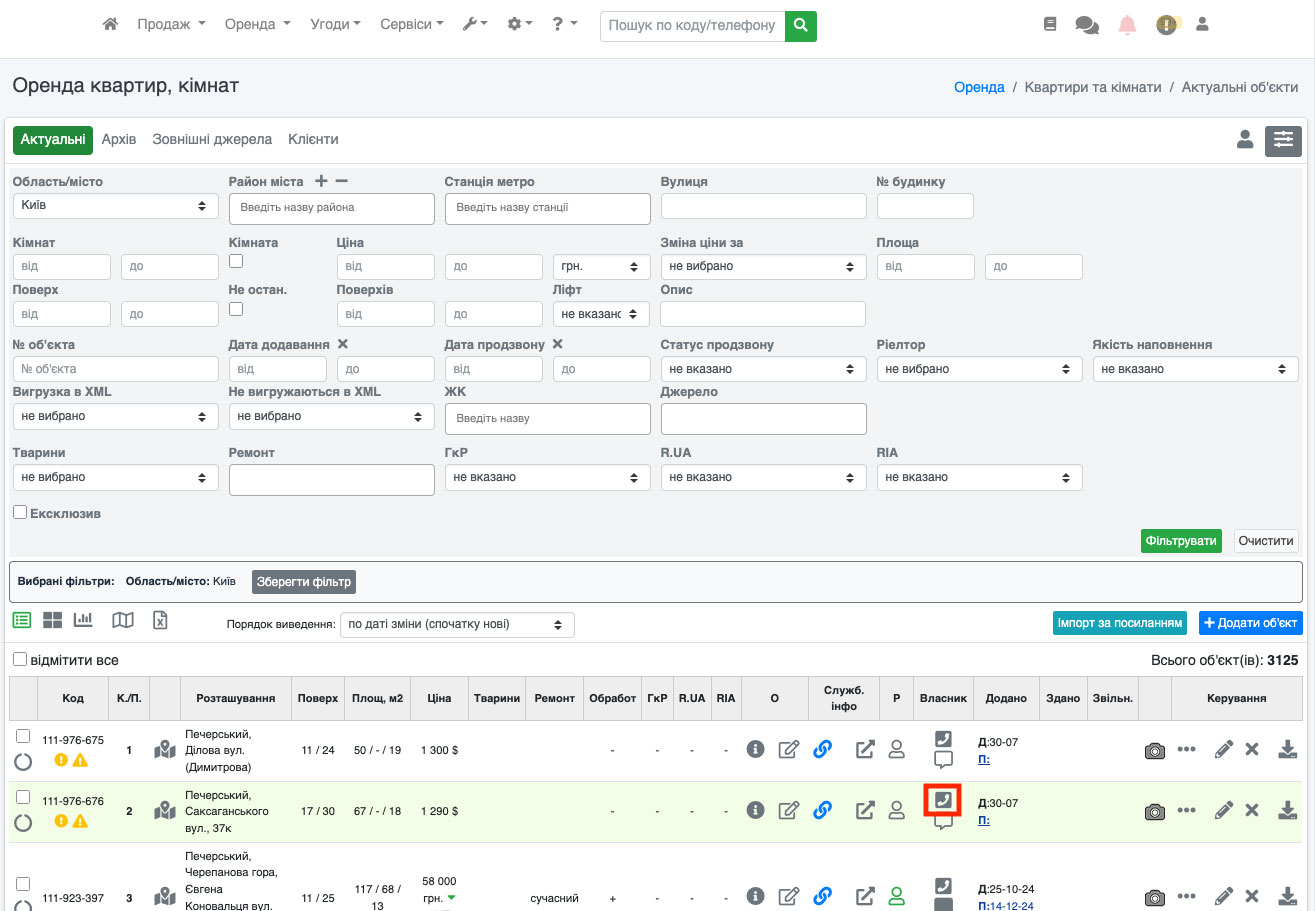The width and height of the screenshot is (1315, 911).
Task: Click the owner phone icon for 111-976-676
Action: click(x=942, y=800)
